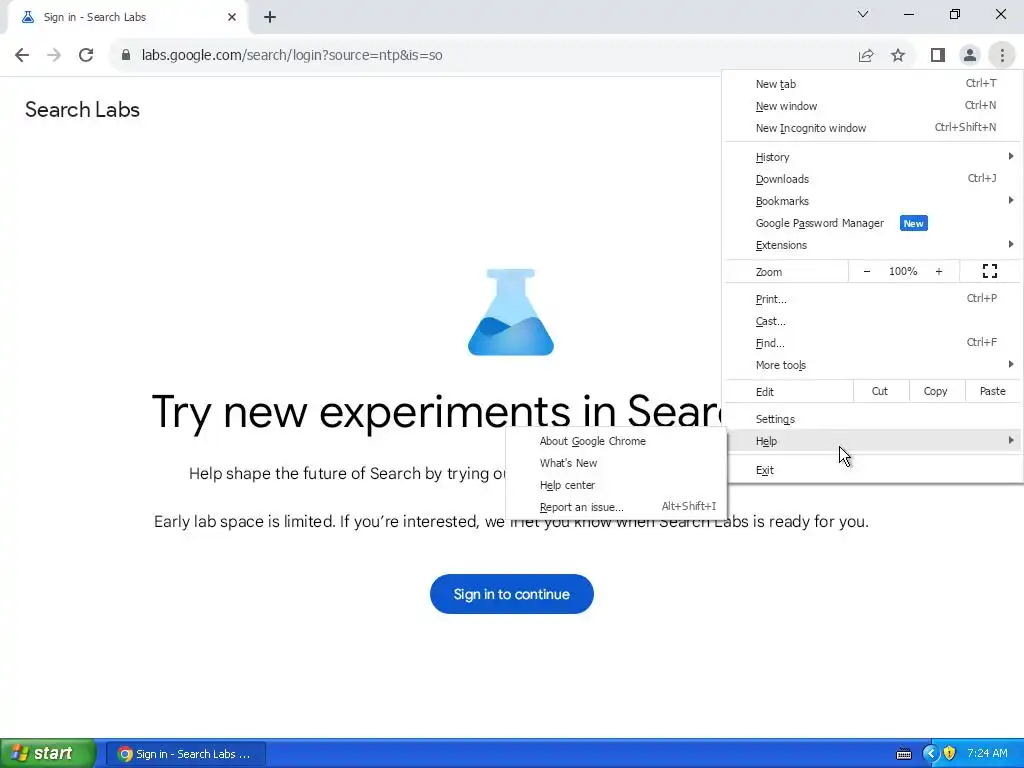Click Cut in the Edit row
1024x768 pixels.
[880, 391]
